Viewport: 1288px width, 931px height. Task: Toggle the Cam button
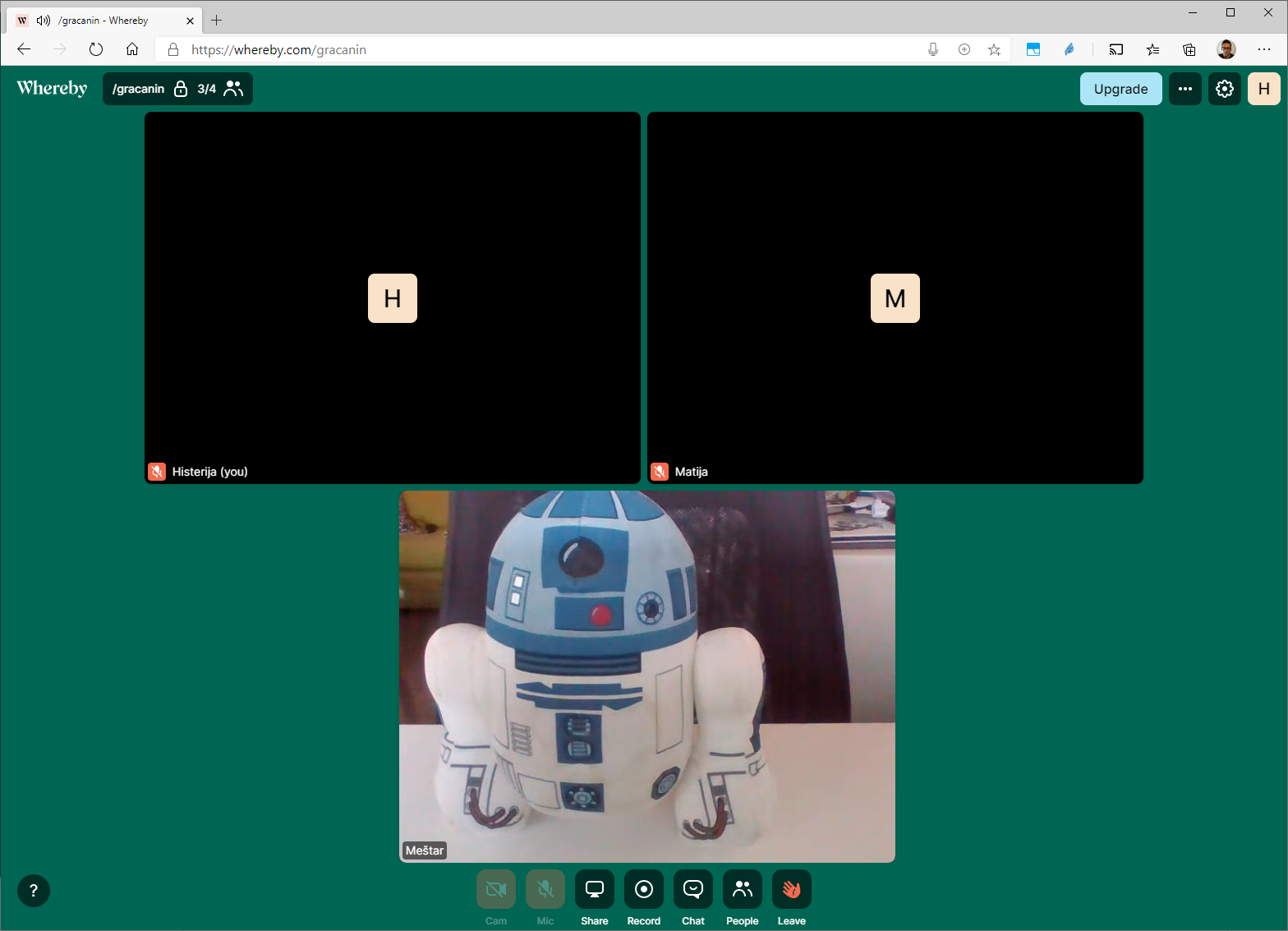tap(496, 889)
